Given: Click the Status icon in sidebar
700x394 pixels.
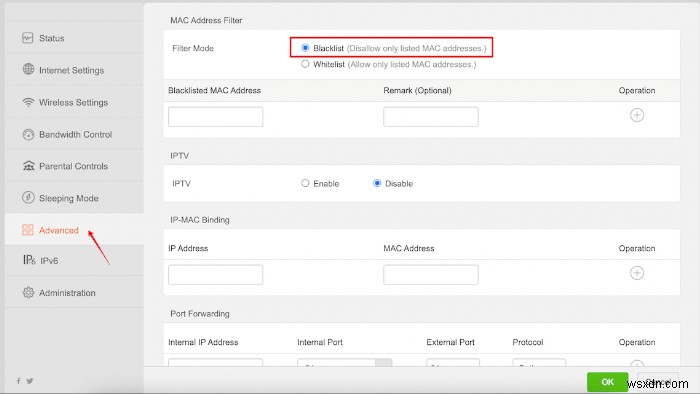Looking at the screenshot, I should [x=28, y=38].
